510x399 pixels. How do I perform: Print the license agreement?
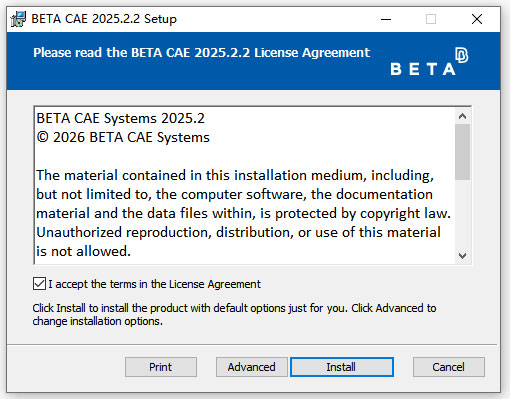(x=161, y=367)
